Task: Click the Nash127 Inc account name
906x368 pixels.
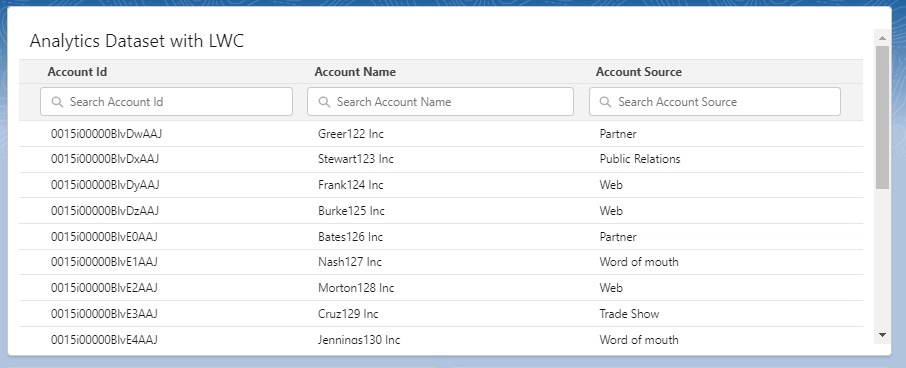Action: click(350, 262)
